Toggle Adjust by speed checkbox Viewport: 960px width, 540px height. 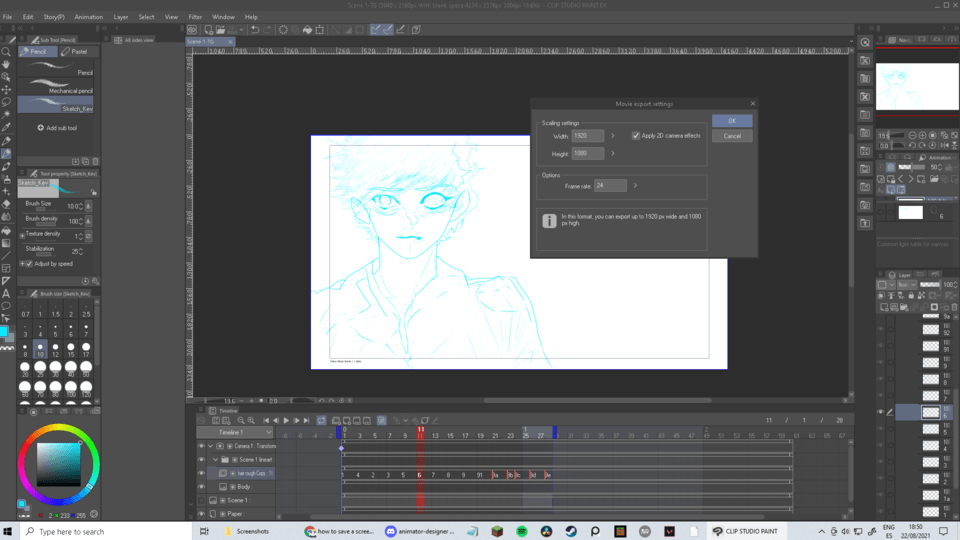pos(28,264)
